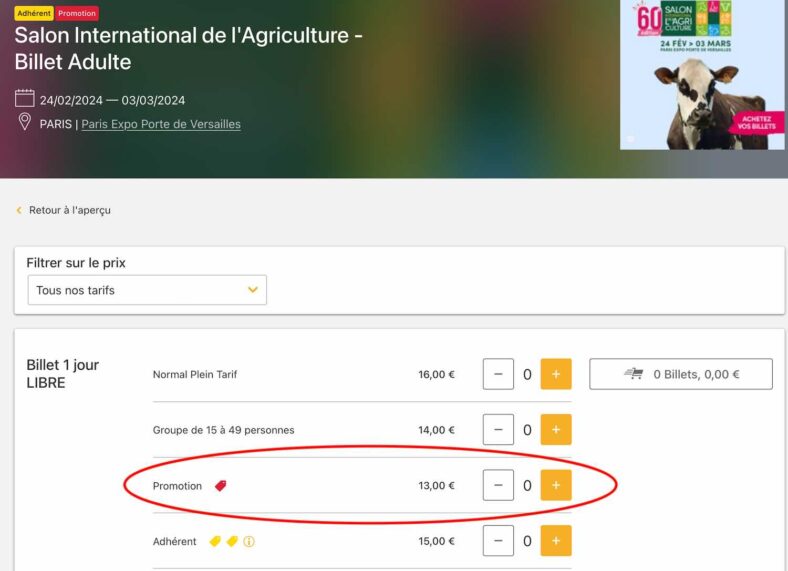Remove one Groupe de 15 à 49 personnes ticket

click(498, 430)
